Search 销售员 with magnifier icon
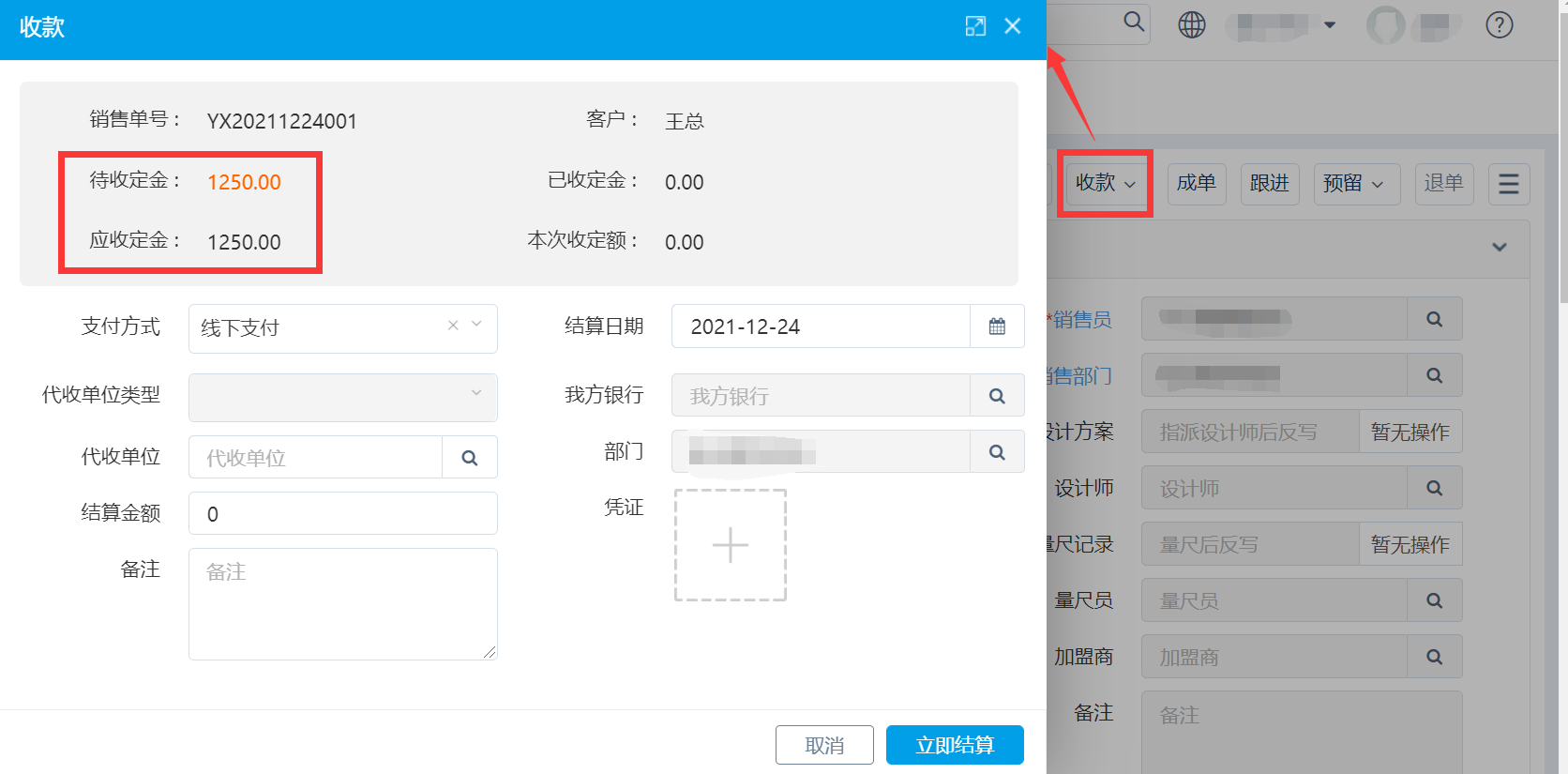1568x774 pixels. (1435, 319)
